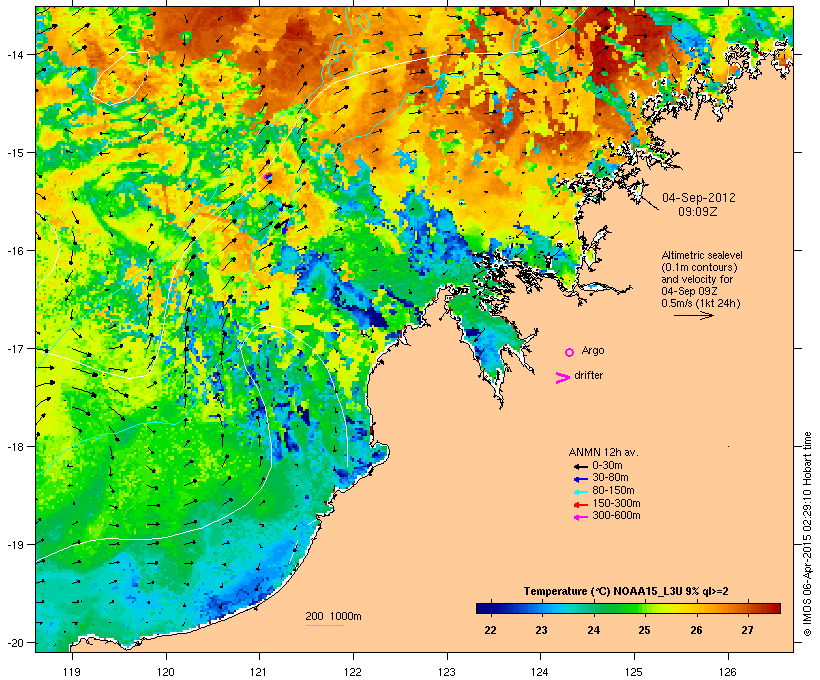Click the magenta 300-600m arrow legend symbol
This screenshot has width=820, height=680.
pos(580,517)
